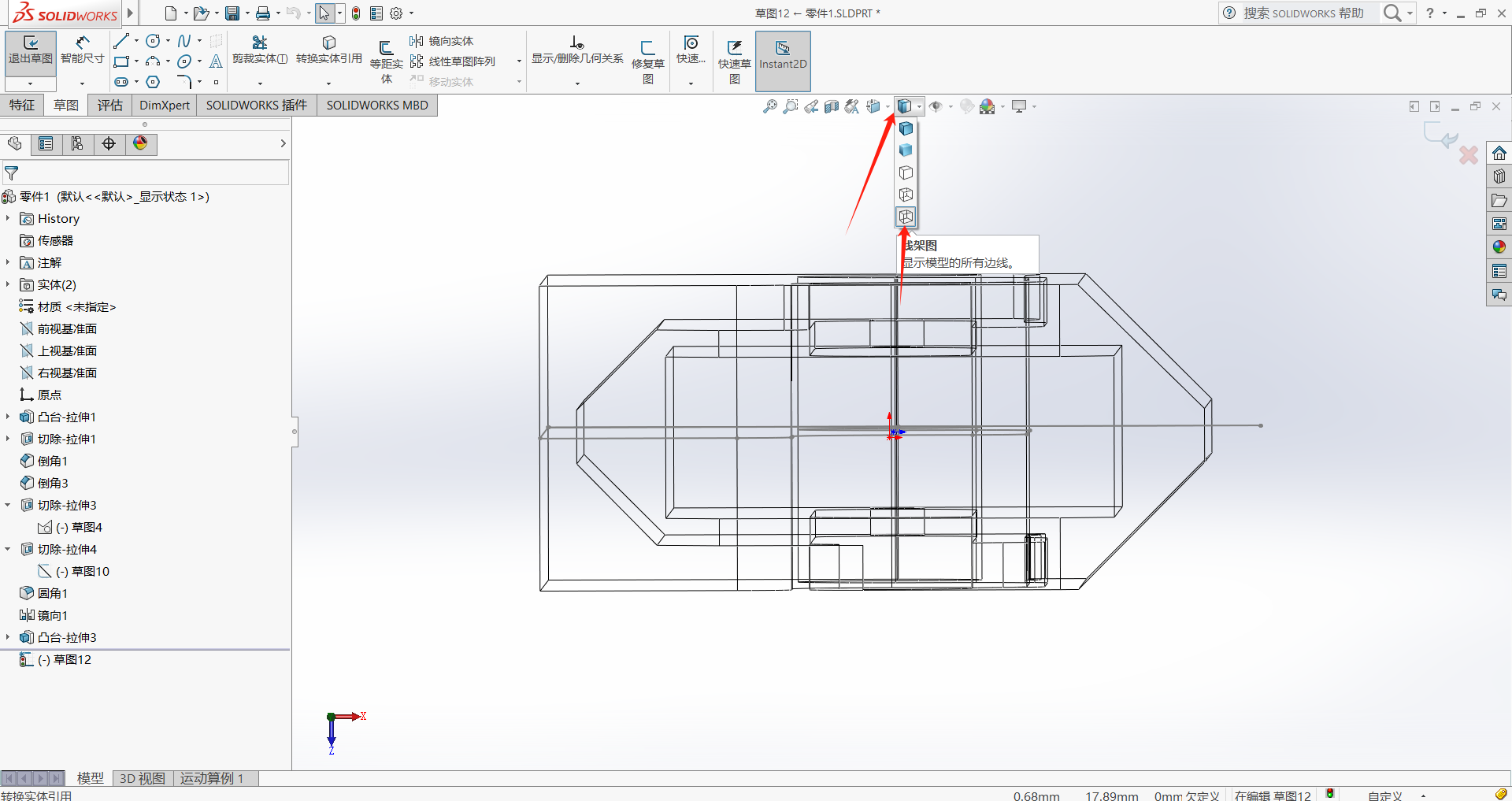Click the 转换实体引用 convert entities icon
This screenshot has width=1512, height=801.
[328, 50]
